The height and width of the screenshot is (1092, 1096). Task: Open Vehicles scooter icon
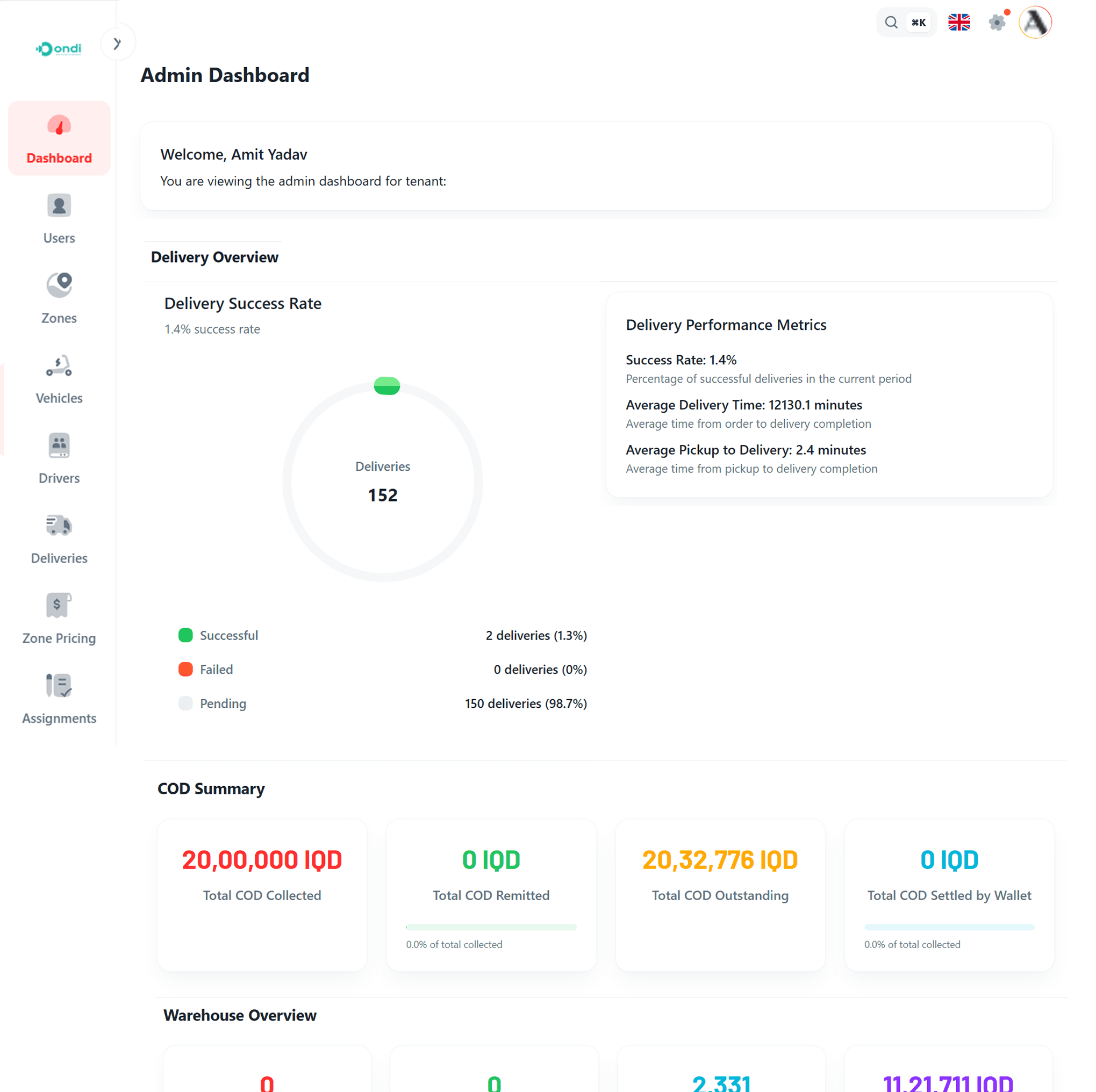[x=59, y=365]
